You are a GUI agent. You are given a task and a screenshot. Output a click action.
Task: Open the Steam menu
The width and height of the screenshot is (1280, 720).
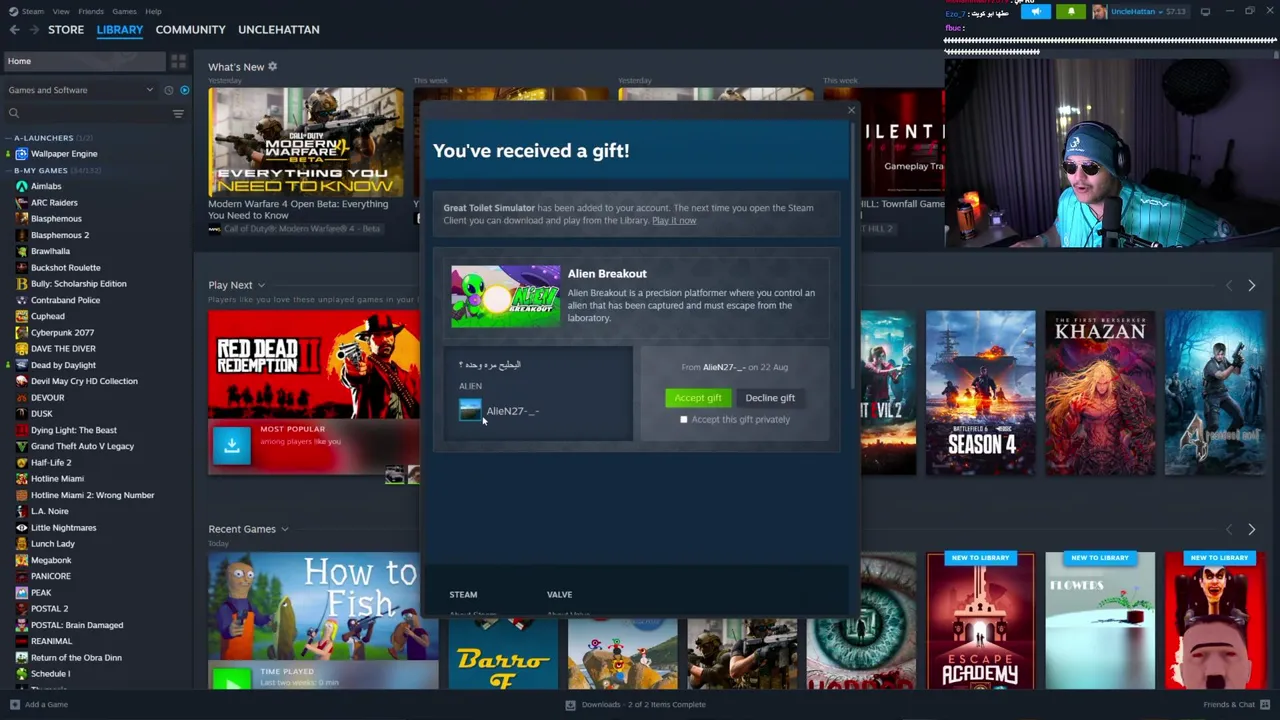point(33,12)
